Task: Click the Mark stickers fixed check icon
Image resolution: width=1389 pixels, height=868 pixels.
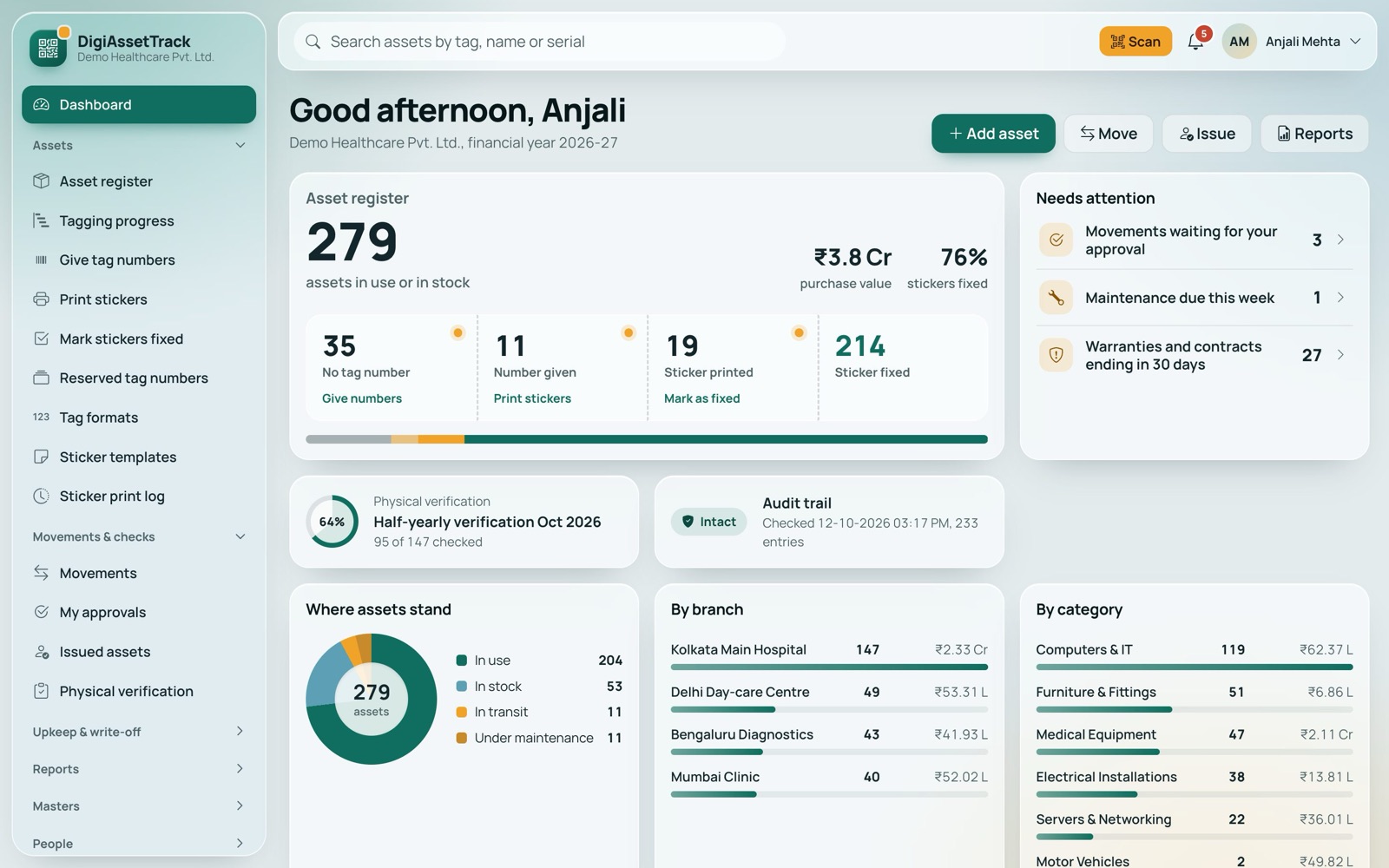Action: pos(41,339)
